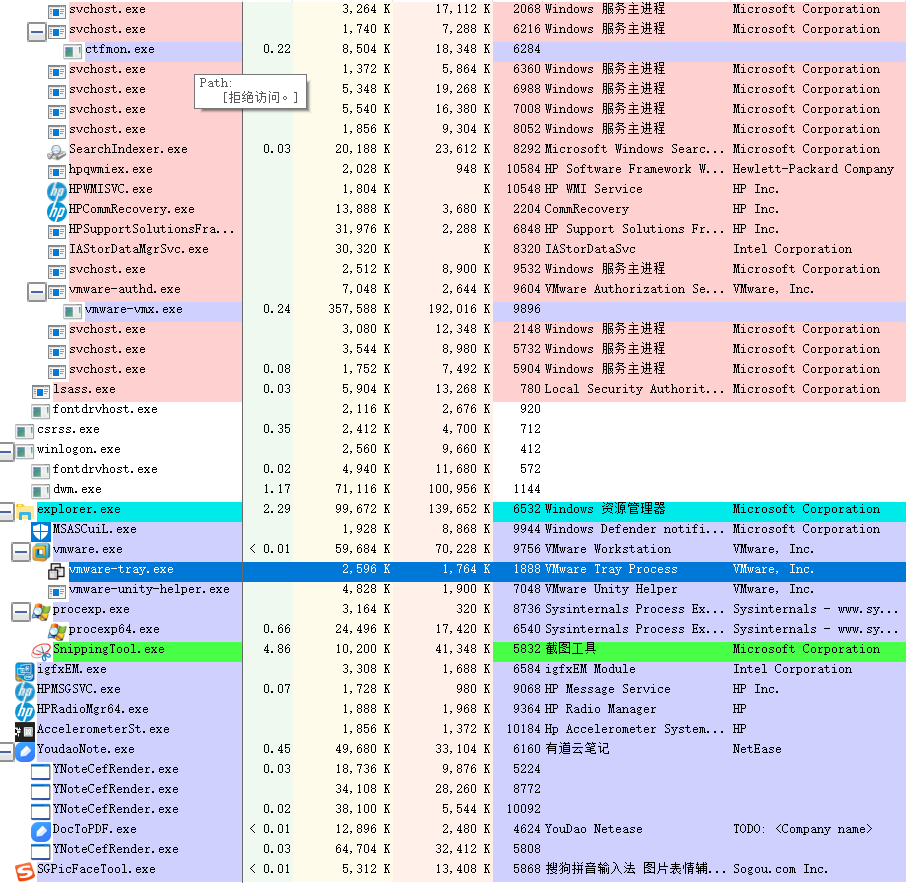Select the HPSupportSolutionsFra... process row
The image size is (910, 883).
[453, 229]
